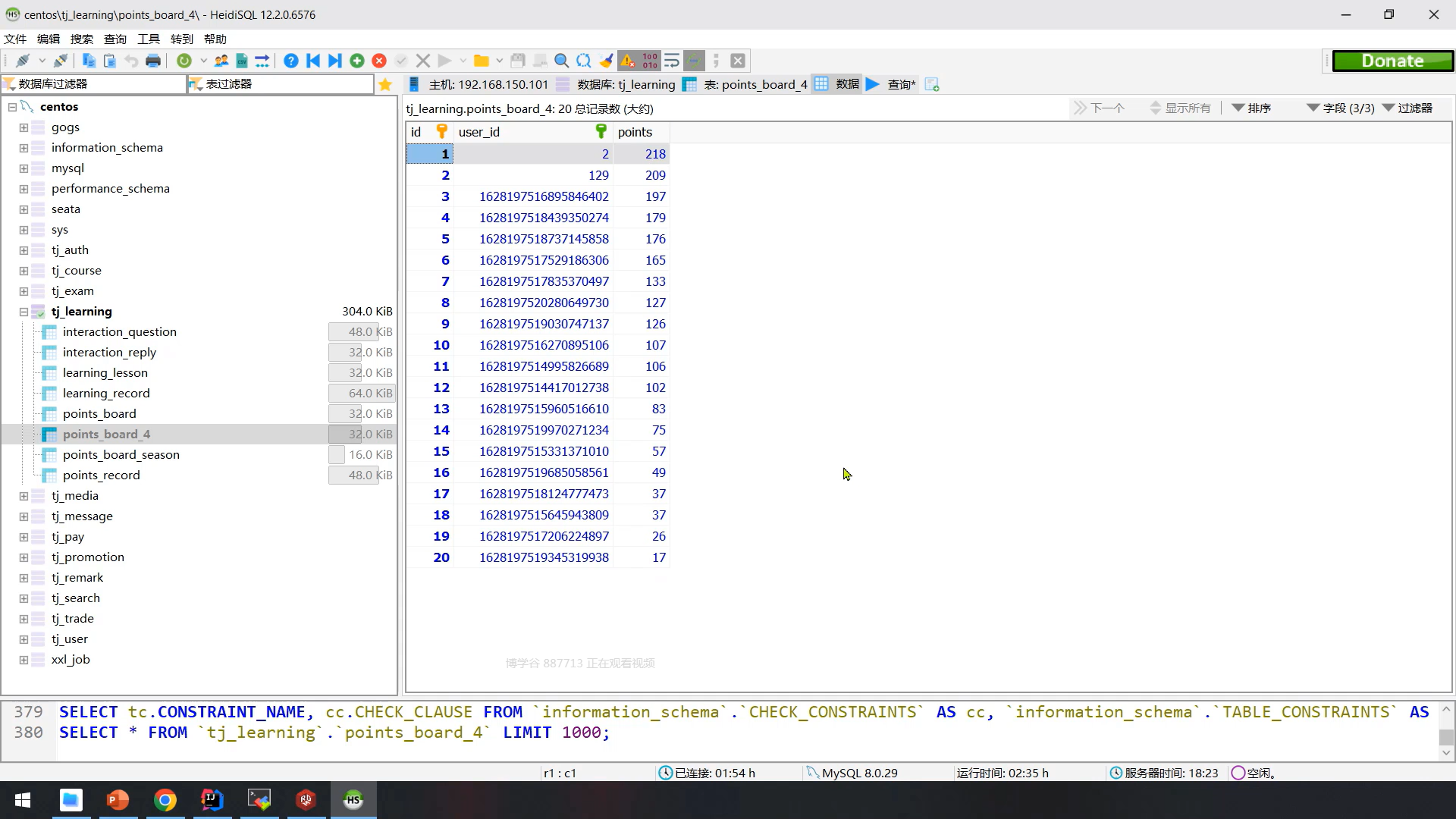The height and width of the screenshot is (819, 1456).
Task: Click the export CSV icon
Action: pos(242,61)
